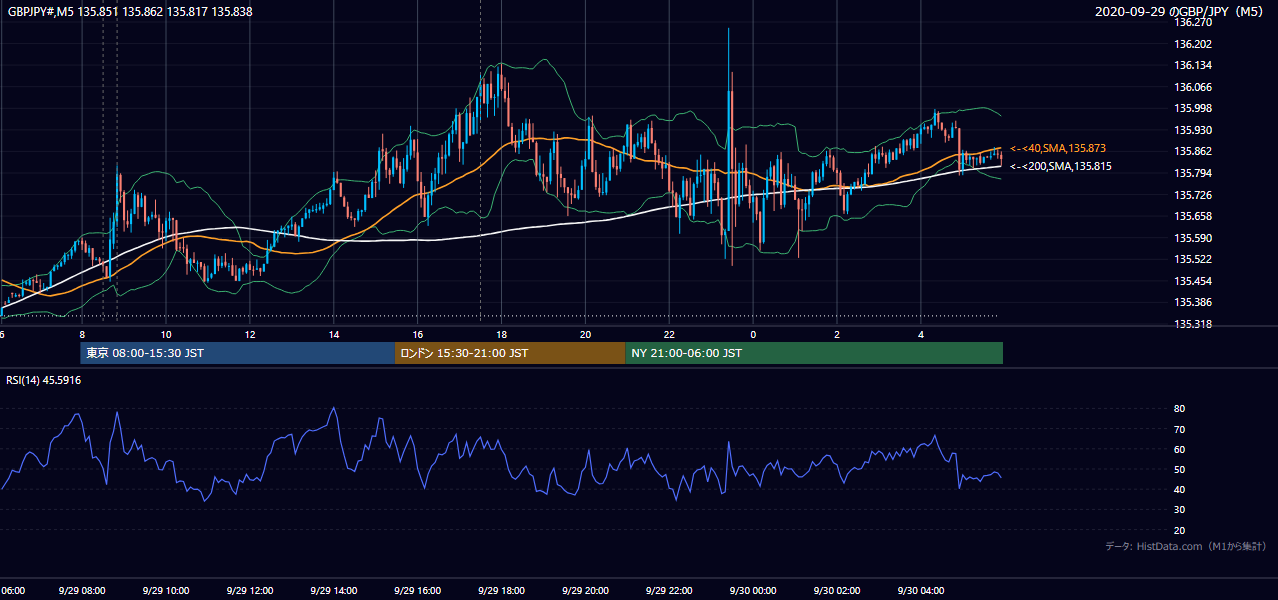Click the 135.998 price axis label
1278x600 pixels.
click(x=1194, y=108)
